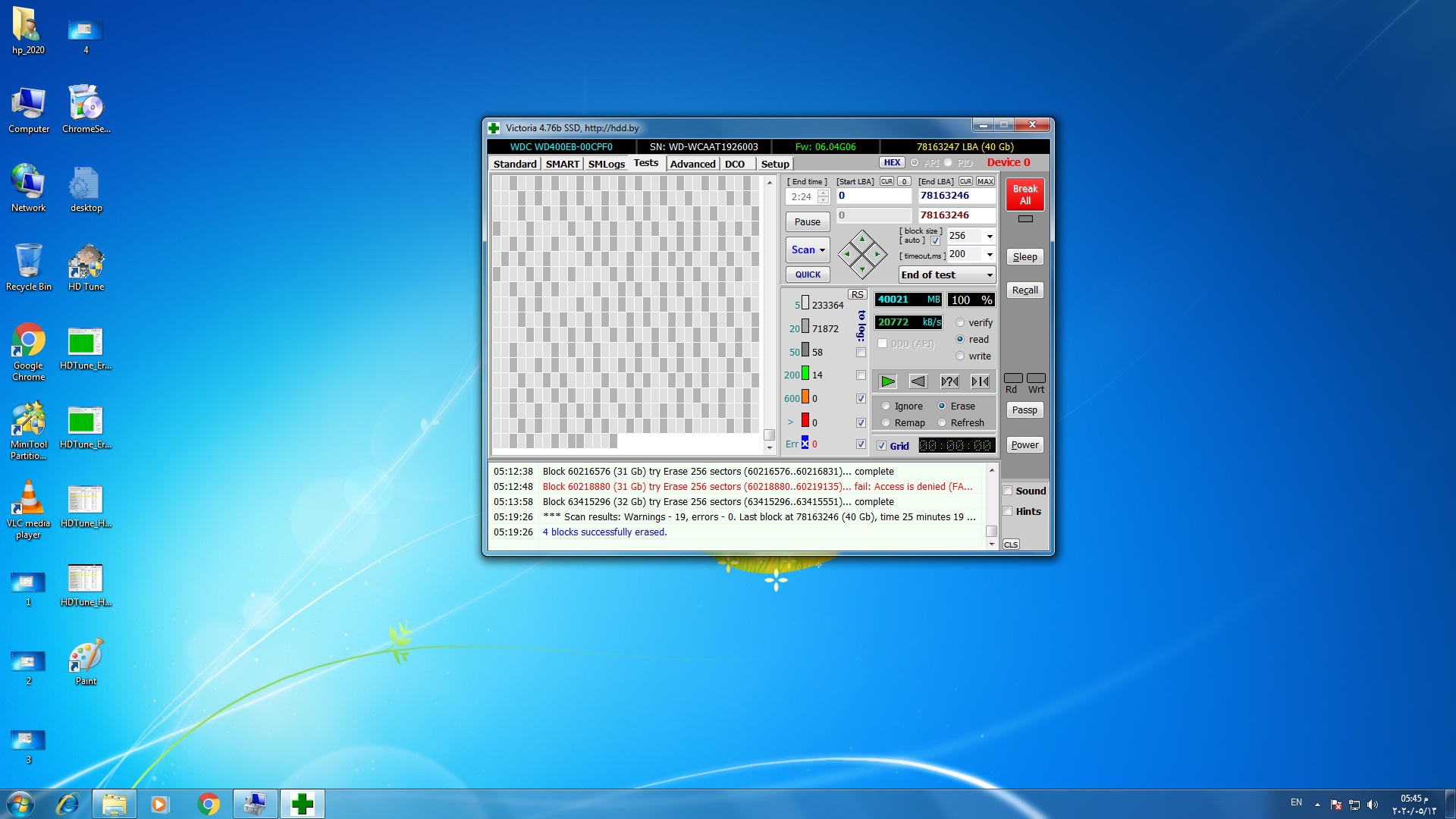The height and width of the screenshot is (819, 1456).
Task: Switch to the SMLogs tab
Action: tap(607, 164)
